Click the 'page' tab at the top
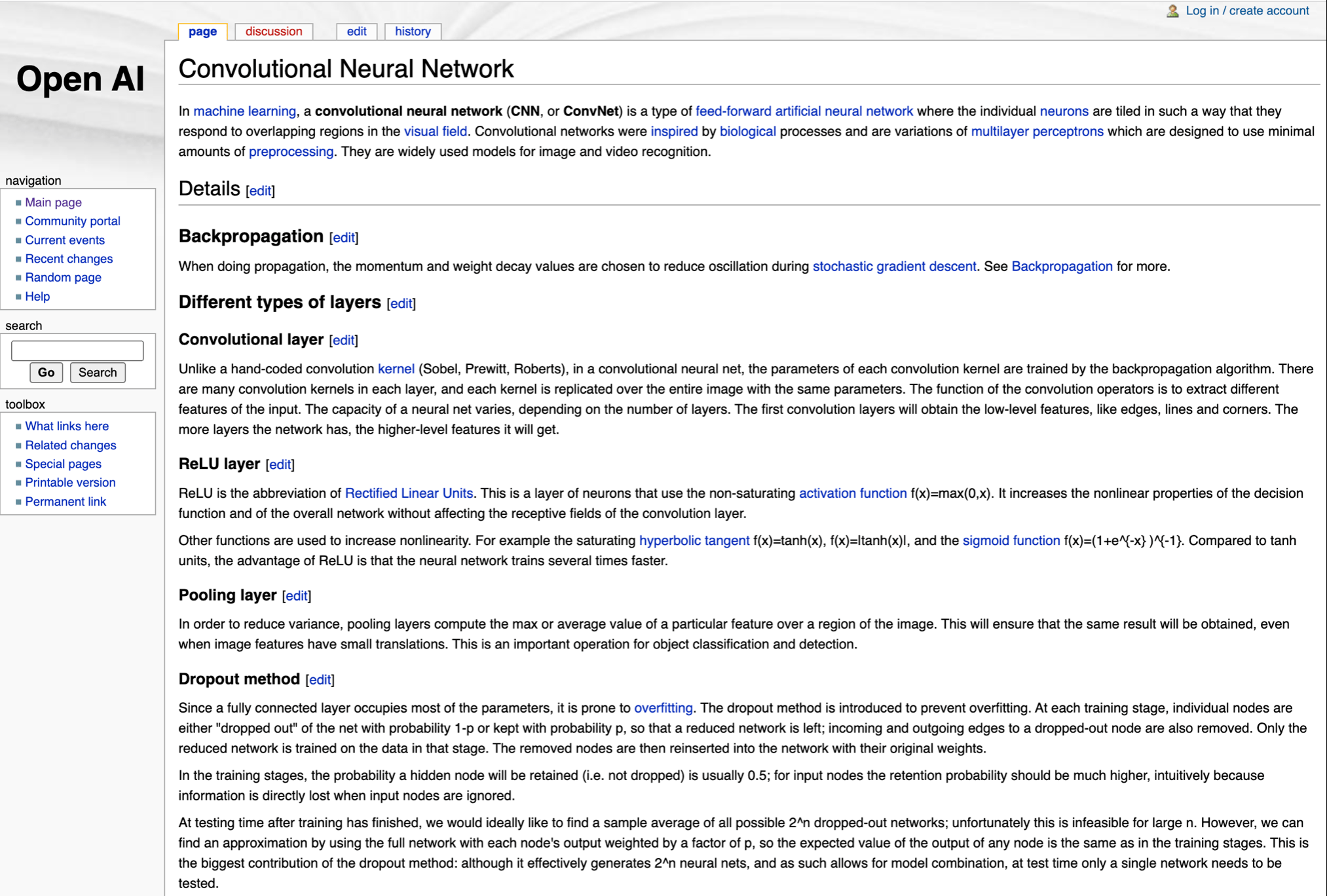The image size is (1327, 896). (x=201, y=31)
